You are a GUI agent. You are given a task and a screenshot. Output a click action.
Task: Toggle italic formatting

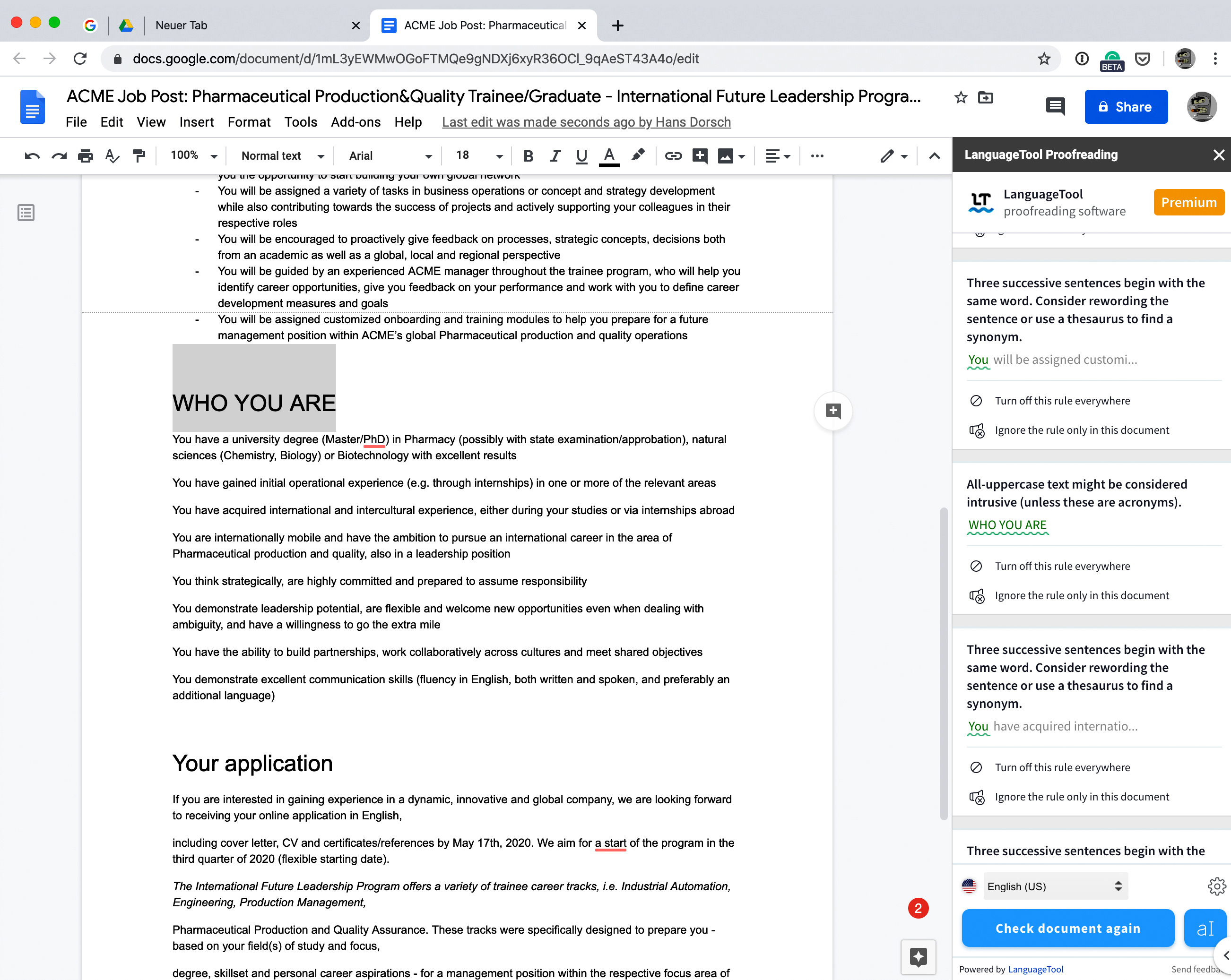point(555,156)
